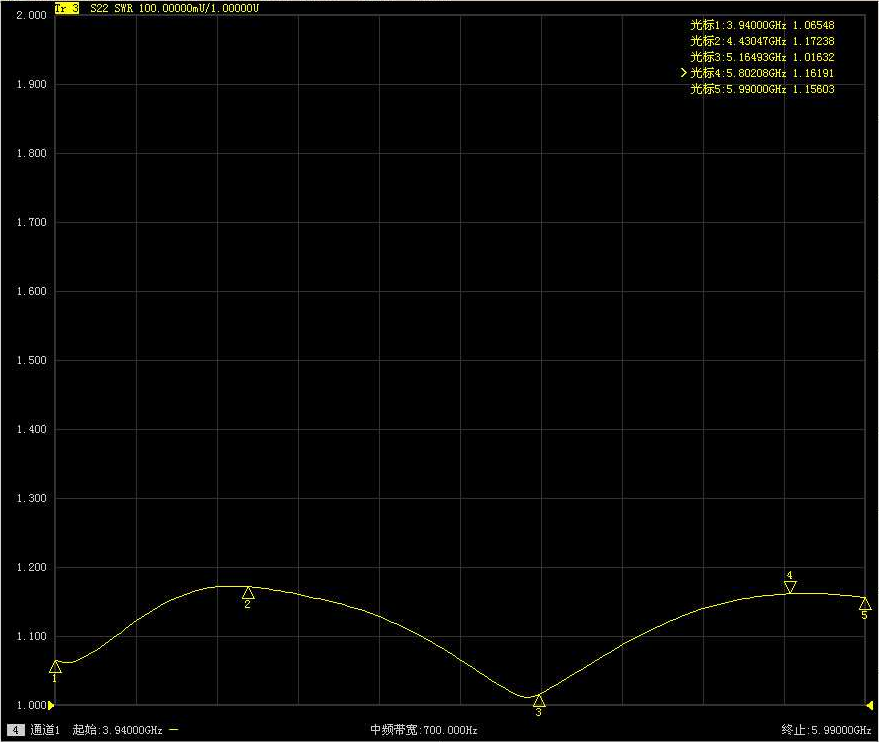Viewport: 879px width, 742px height.
Task: Click the 2.000 top scale value
Action: pos(32,16)
